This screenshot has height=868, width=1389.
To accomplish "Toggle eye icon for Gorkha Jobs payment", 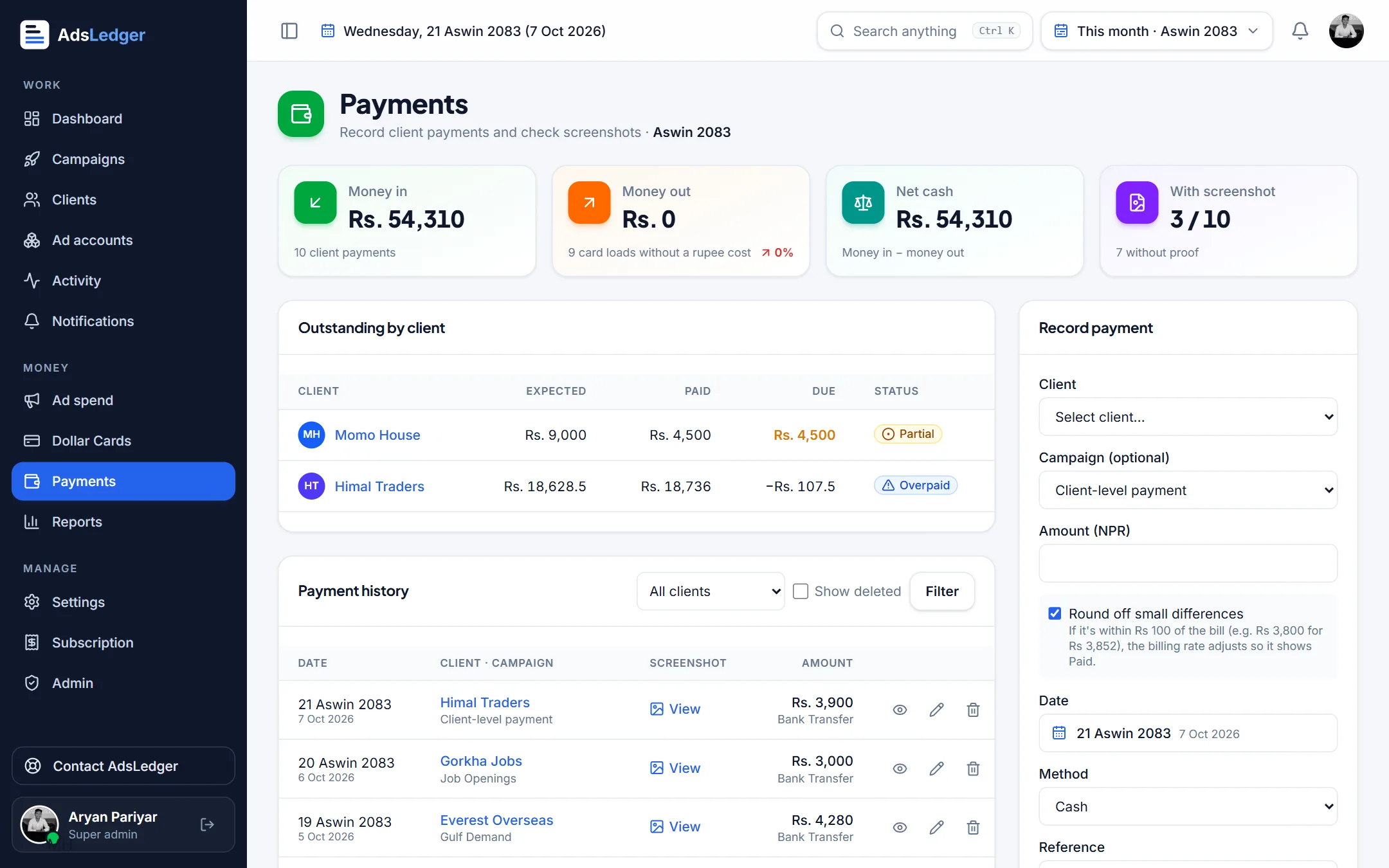I will click(900, 768).
